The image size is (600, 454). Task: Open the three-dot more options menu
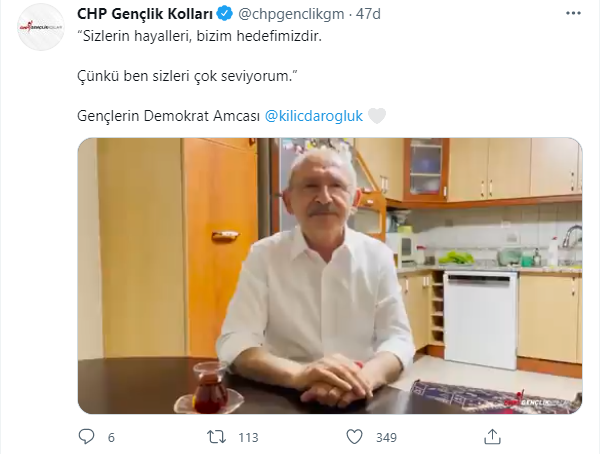coord(573,13)
